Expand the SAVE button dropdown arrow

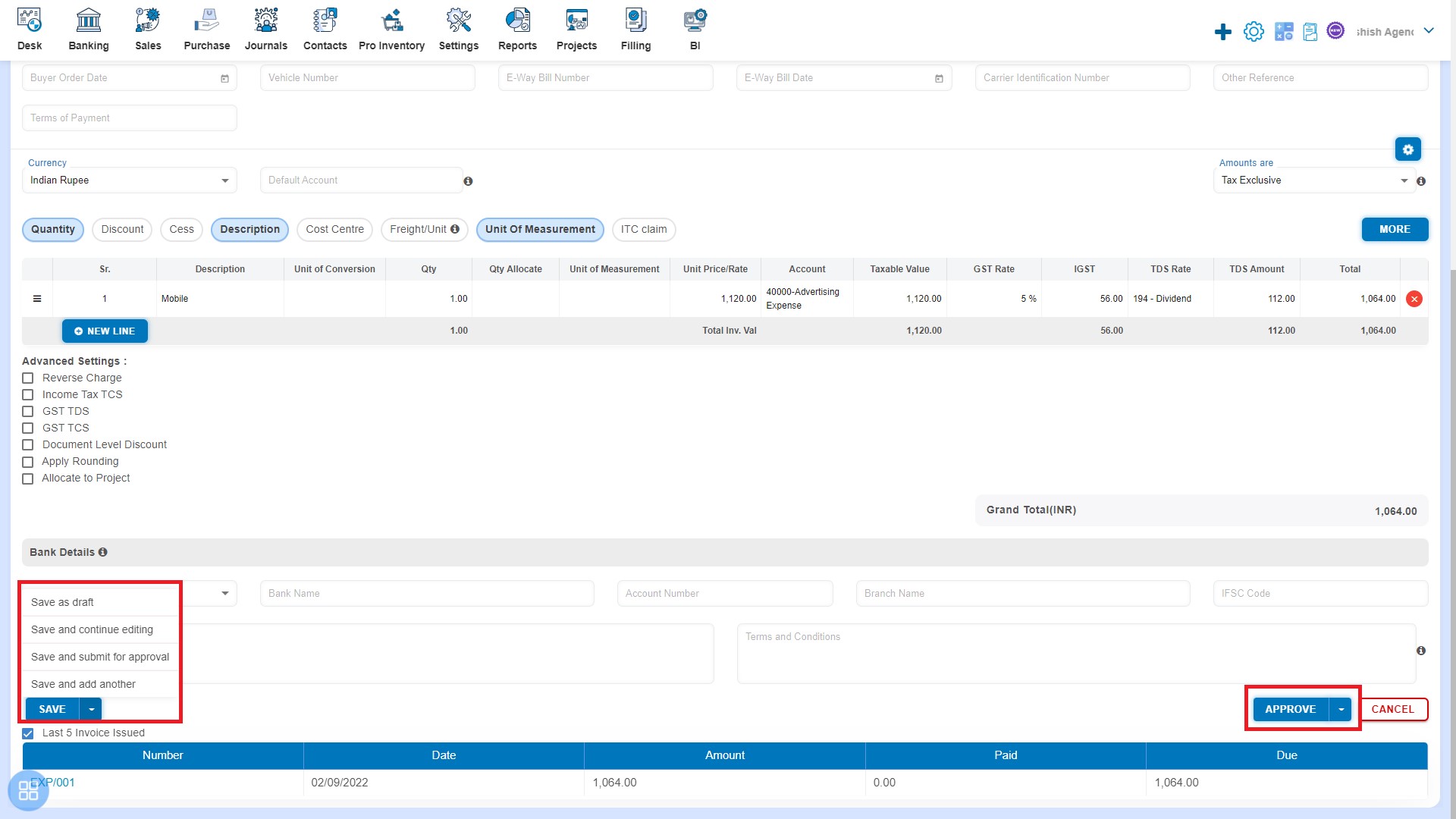(x=91, y=709)
